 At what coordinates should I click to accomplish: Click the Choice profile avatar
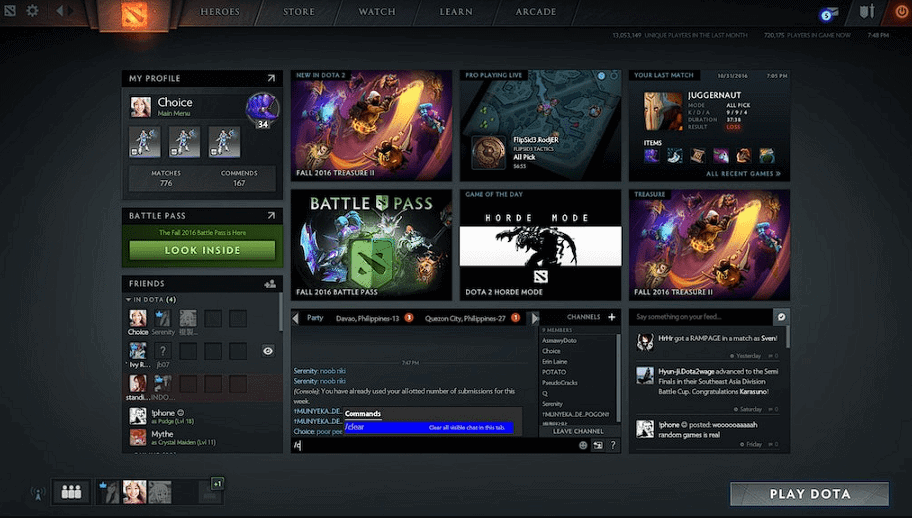point(140,107)
